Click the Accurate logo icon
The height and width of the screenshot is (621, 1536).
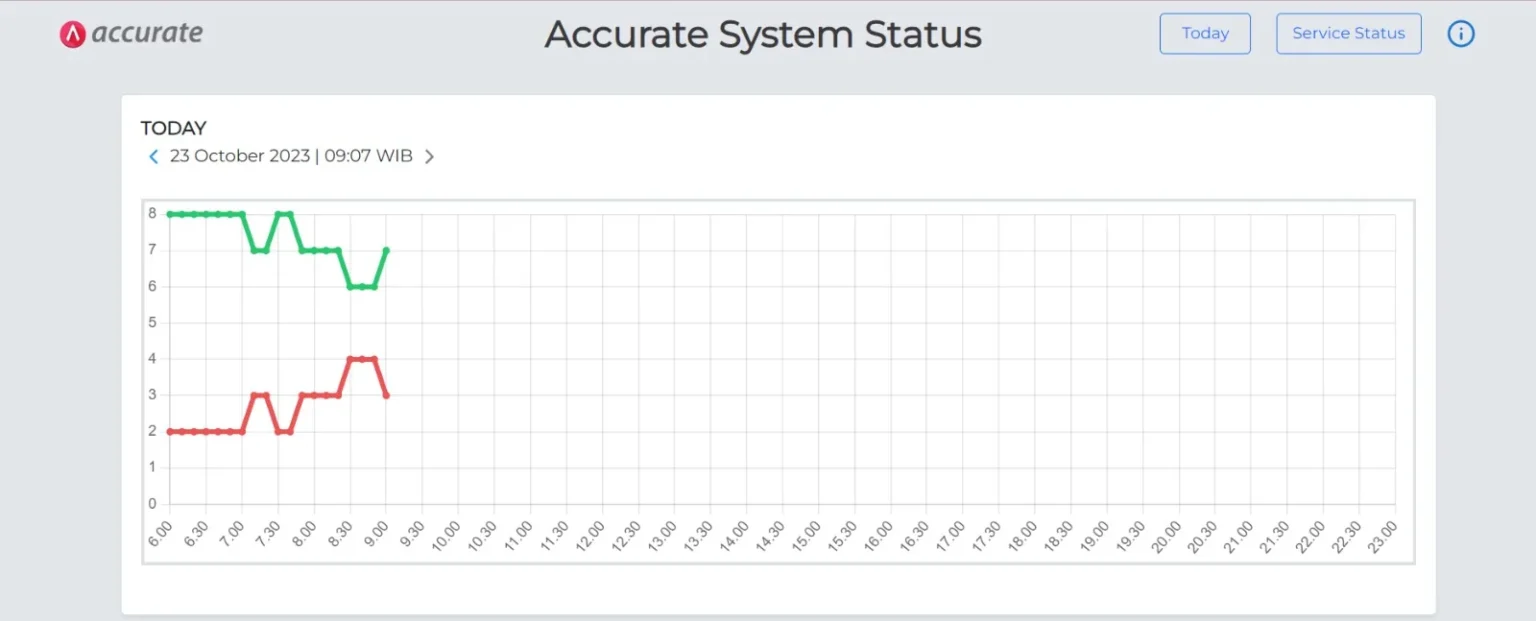point(72,35)
